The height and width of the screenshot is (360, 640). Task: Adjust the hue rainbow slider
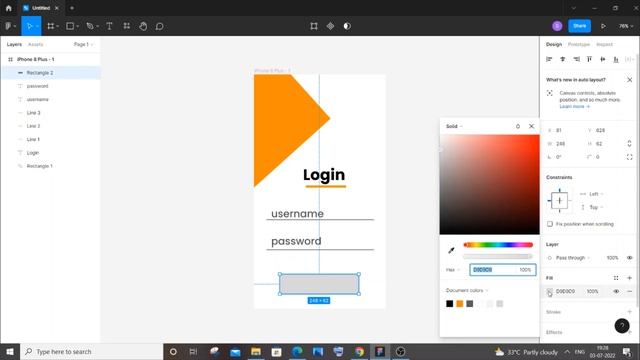[498, 244]
